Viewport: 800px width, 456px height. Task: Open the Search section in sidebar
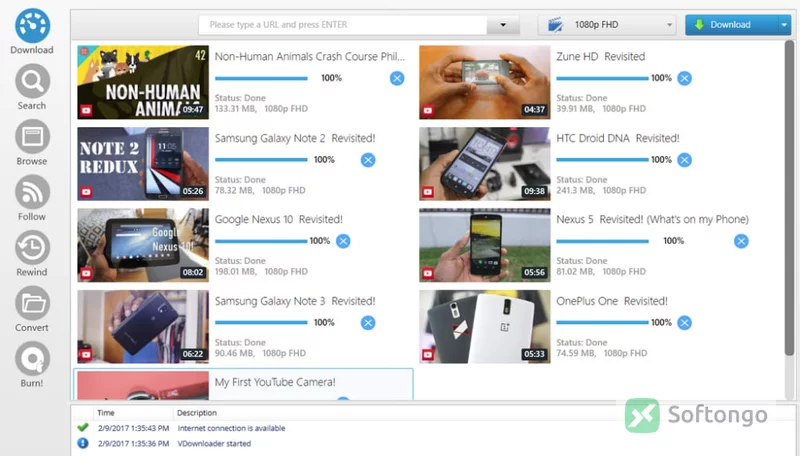click(32, 87)
